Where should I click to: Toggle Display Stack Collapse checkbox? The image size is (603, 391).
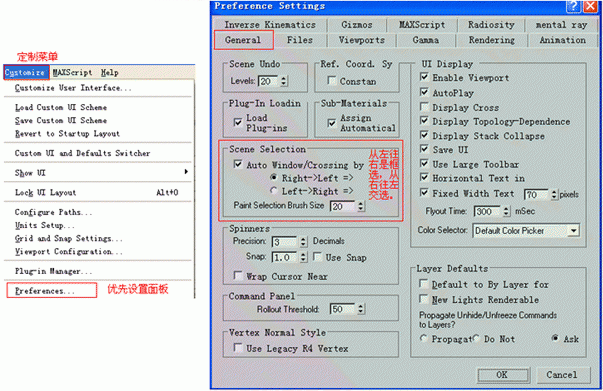point(424,135)
